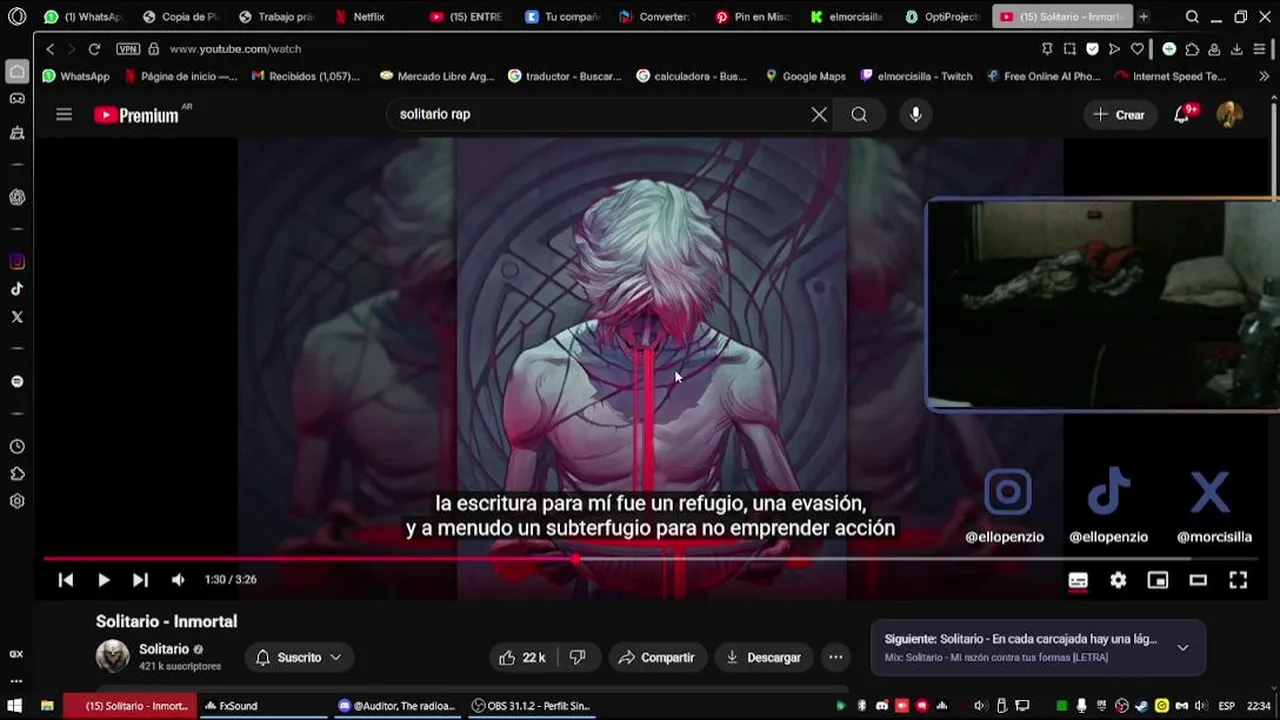Open the Solitario channel avatar
The height and width of the screenshot is (720, 1280).
click(x=112, y=656)
